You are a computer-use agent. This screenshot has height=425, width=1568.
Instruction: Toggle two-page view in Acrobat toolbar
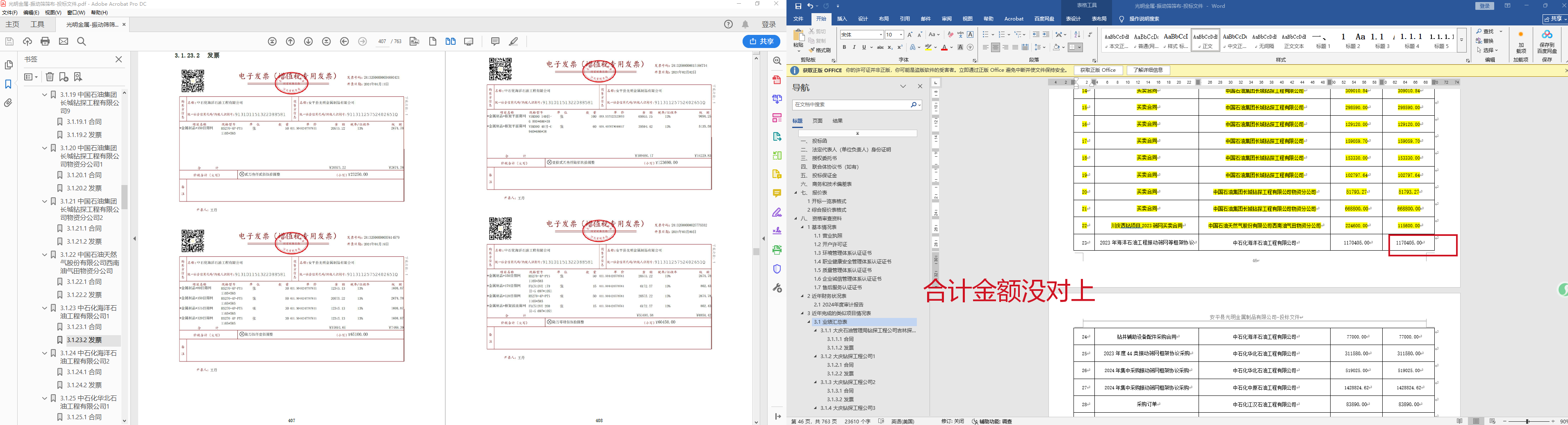click(451, 41)
